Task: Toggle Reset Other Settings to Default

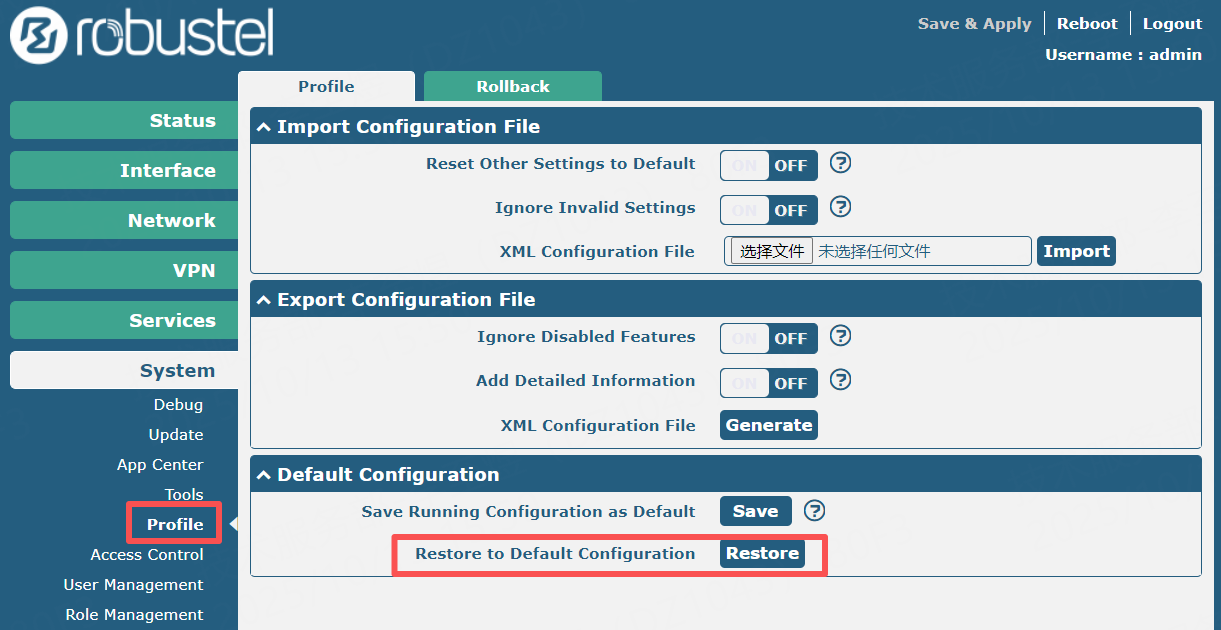Action: coord(769,165)
